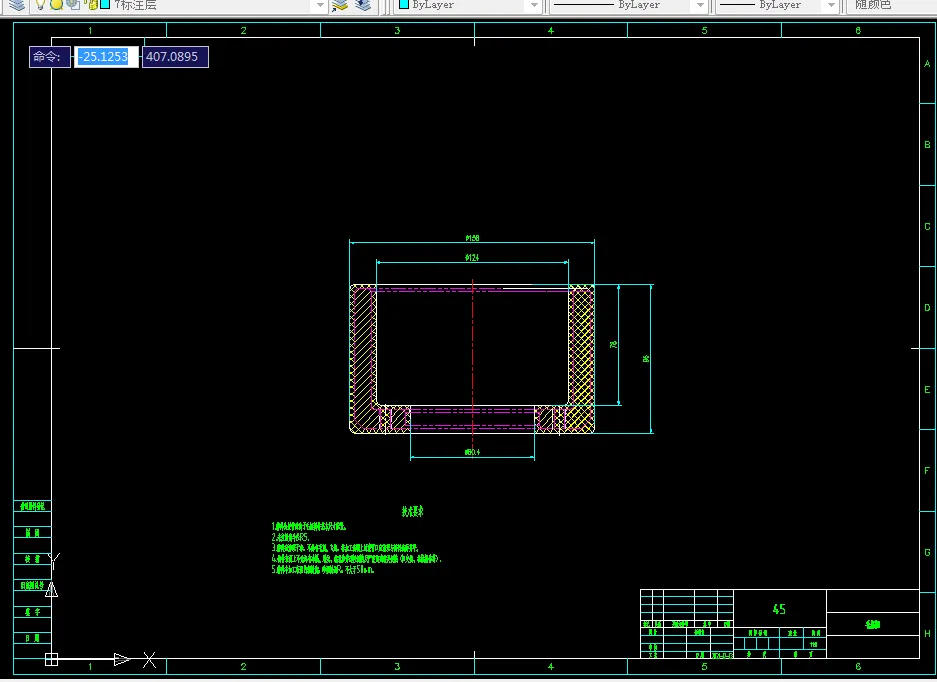Select technical requirement line 5 text
Screen dimensions: 937x682
[323, 570]
